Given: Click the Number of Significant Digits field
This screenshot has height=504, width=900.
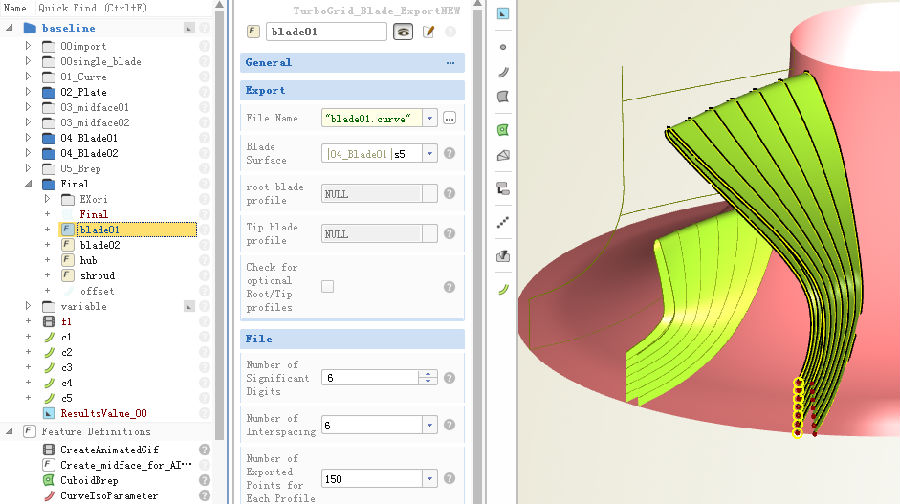Looking at the screenshot, I should (369, 378).
